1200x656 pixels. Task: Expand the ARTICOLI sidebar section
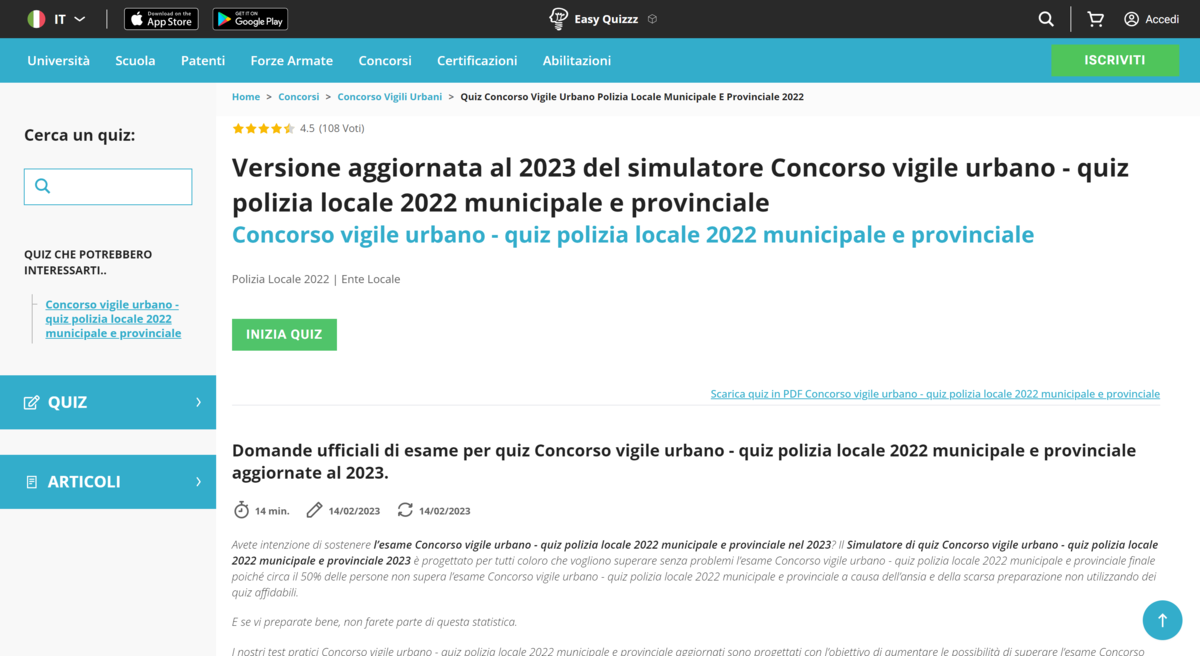pyautogui.click(x=108, y=482)
